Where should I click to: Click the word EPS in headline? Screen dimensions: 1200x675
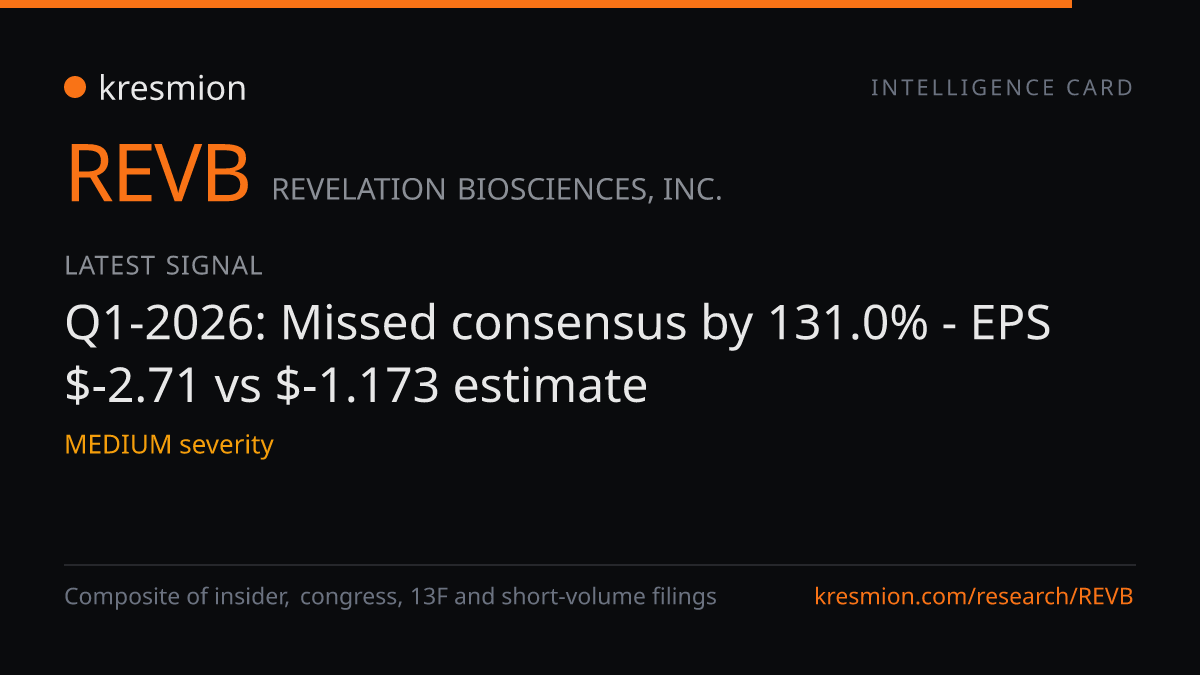[x=1013, y=324]
